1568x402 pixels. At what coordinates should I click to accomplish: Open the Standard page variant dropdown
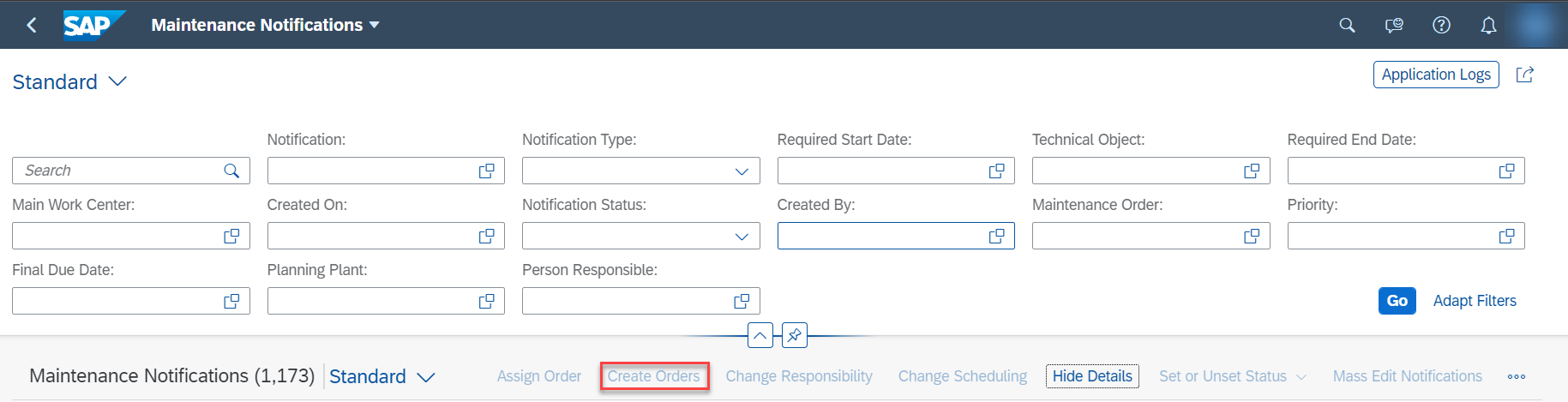point(69,81)
